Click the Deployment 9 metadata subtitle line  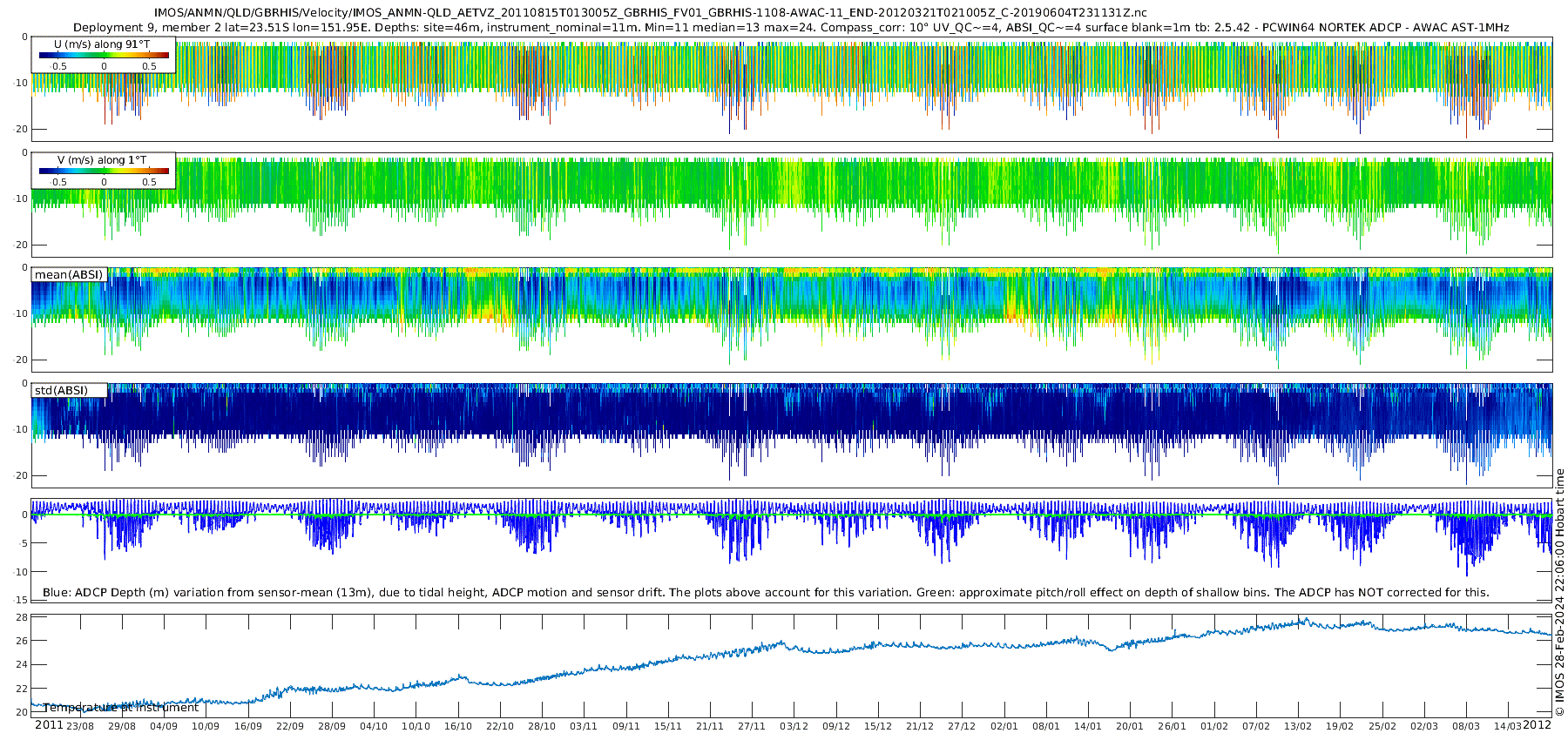pos(791,28)
